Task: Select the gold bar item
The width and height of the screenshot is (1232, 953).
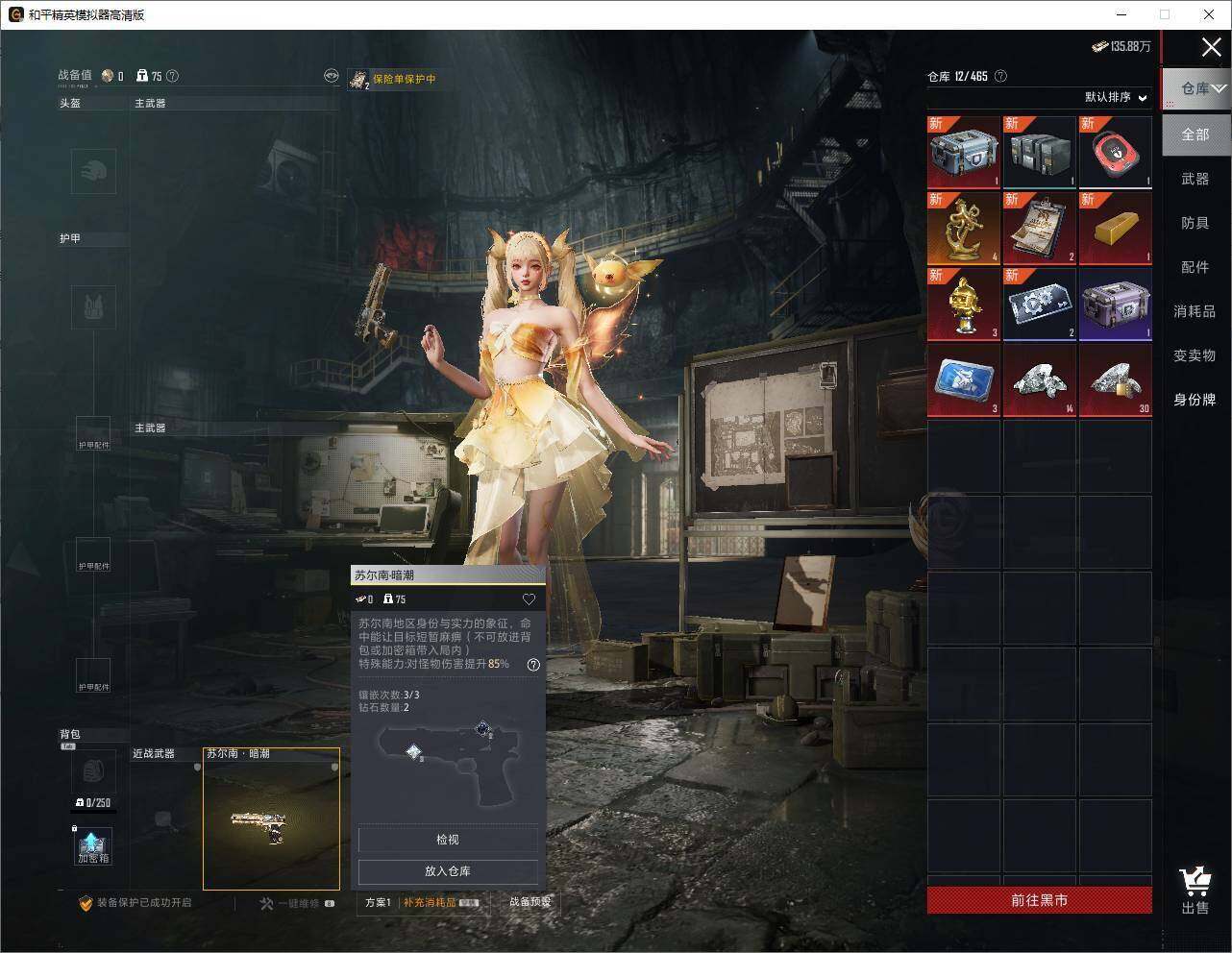Action: tap(1116, 228)
